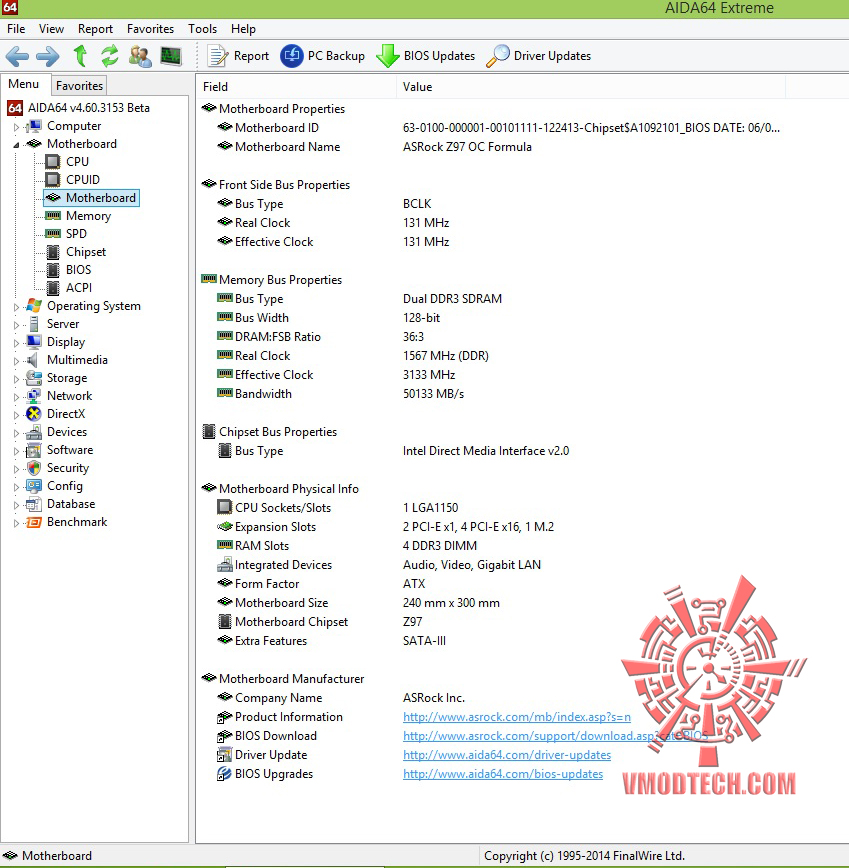Viewport: 849px width, 868px height.
Task: Click the Storage tree icon
Action: [34, 378]
